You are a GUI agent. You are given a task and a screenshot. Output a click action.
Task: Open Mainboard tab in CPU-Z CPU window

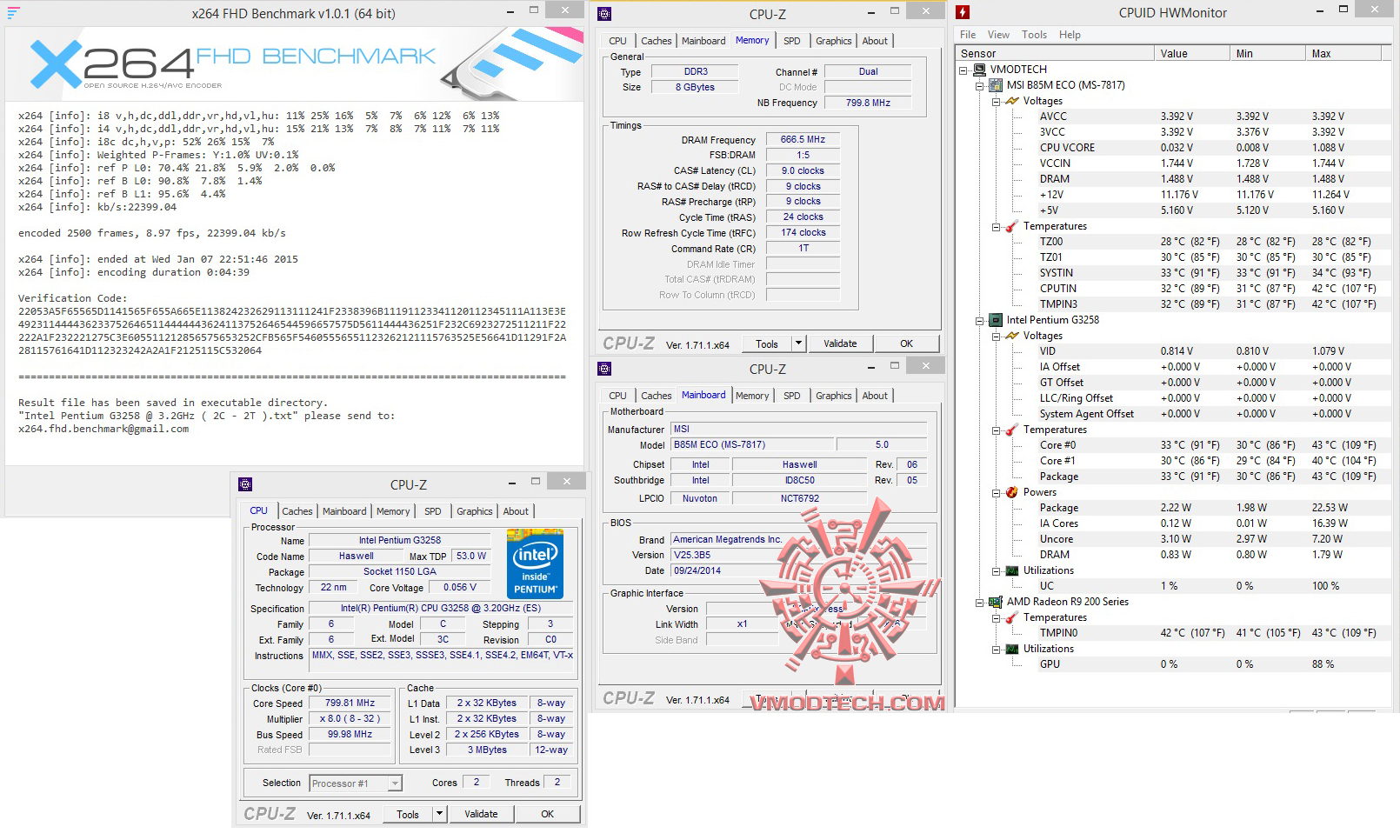344,511
